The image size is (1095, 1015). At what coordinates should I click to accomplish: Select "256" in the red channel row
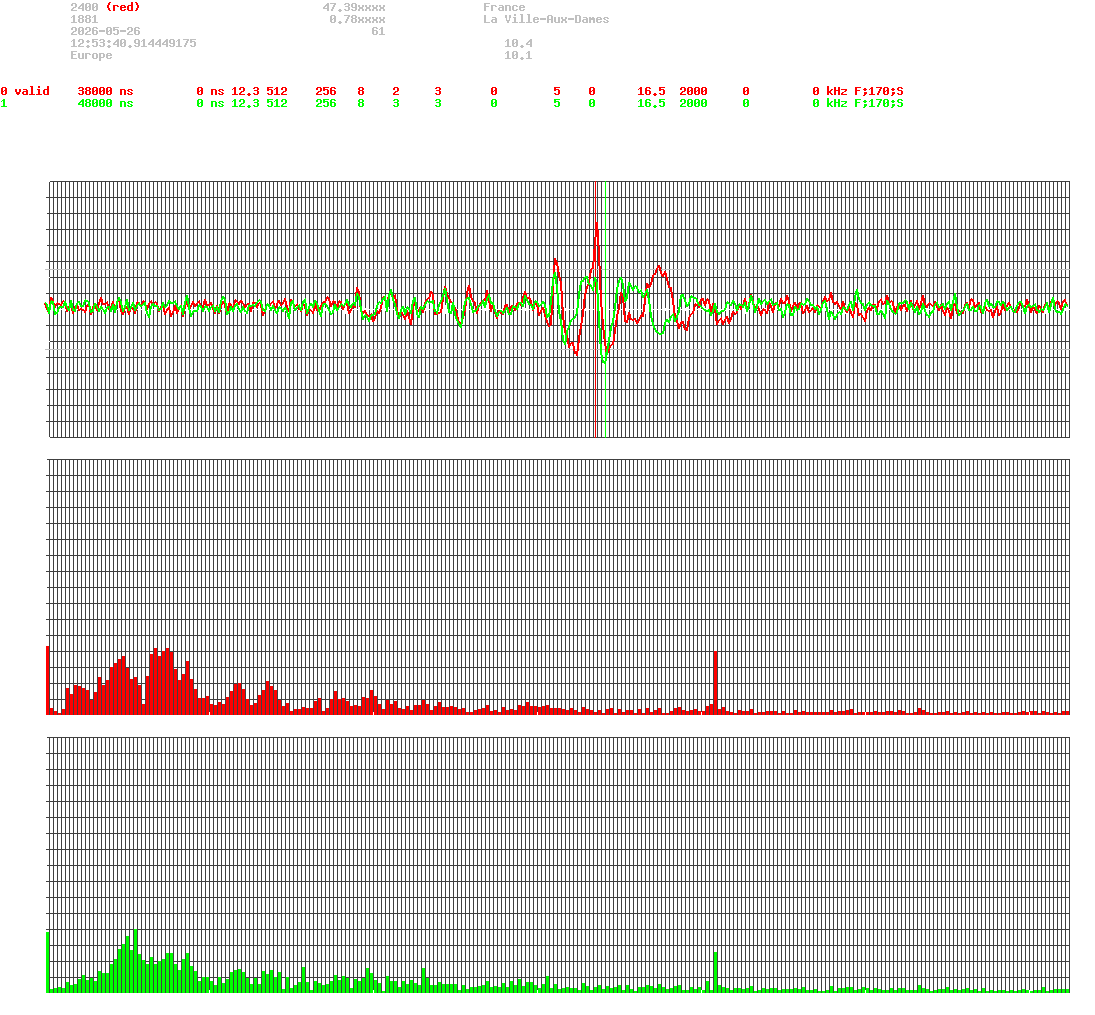click(x=326, y=92)
